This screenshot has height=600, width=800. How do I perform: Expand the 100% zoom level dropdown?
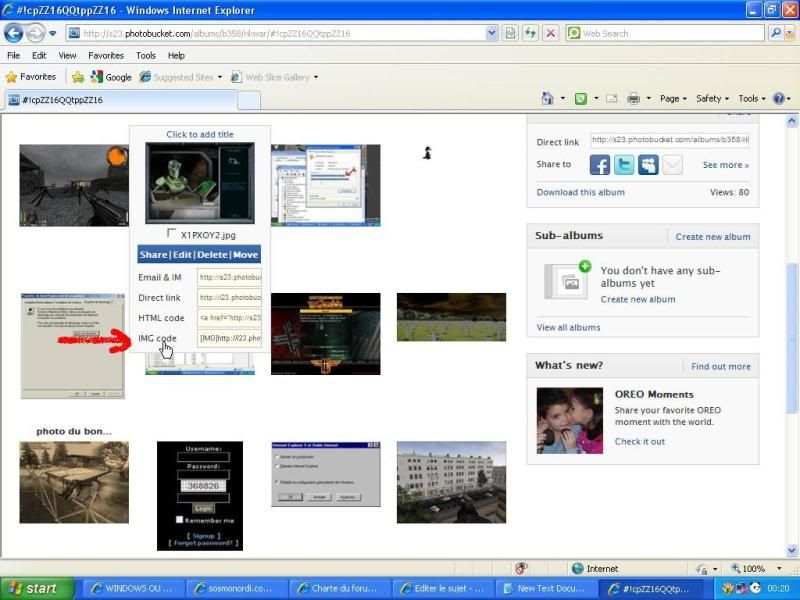[779, 568]
